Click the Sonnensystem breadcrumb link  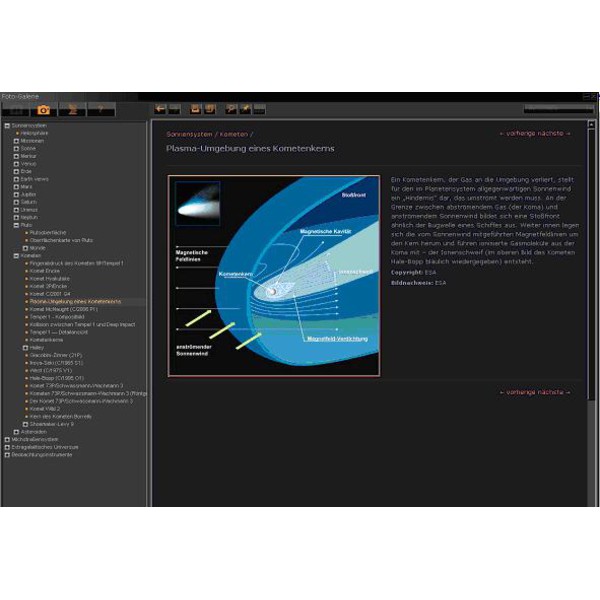coord(189,134)
